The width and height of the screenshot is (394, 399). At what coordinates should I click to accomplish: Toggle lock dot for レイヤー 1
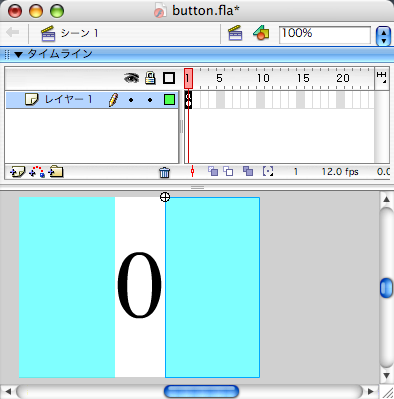click(150, 100)
